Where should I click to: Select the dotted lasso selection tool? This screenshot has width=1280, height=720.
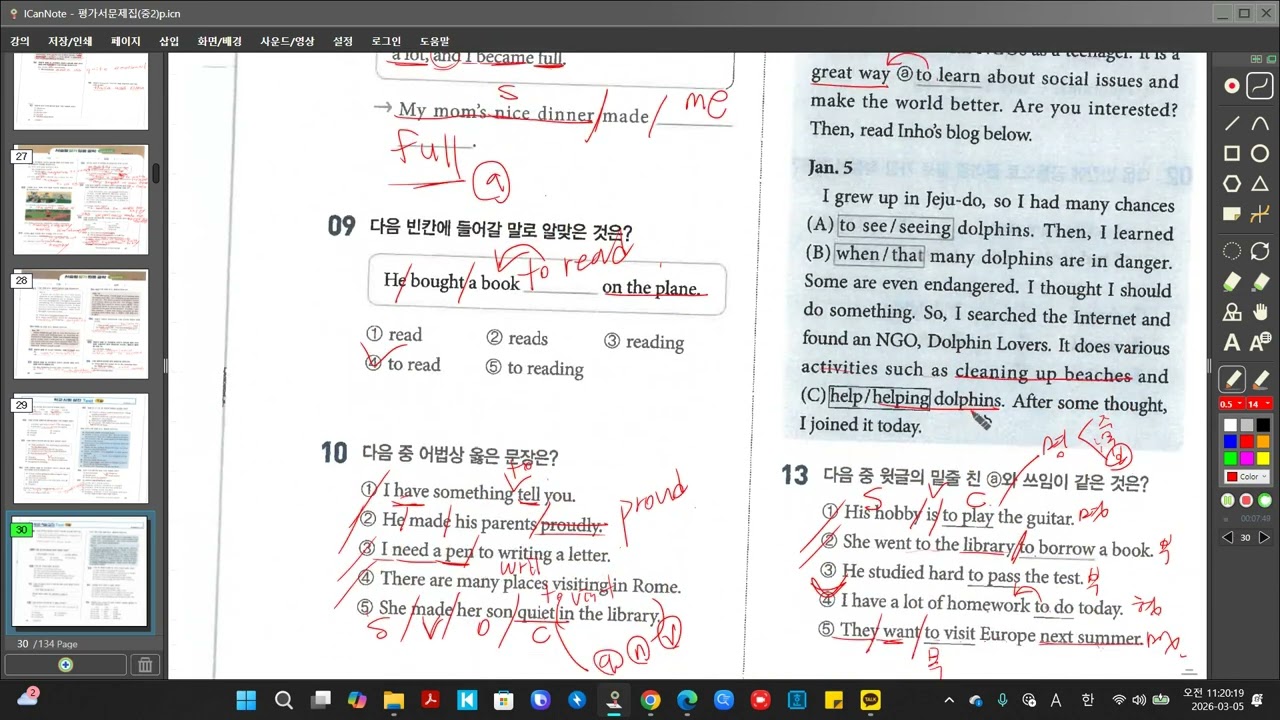[x=1232, y=252]
